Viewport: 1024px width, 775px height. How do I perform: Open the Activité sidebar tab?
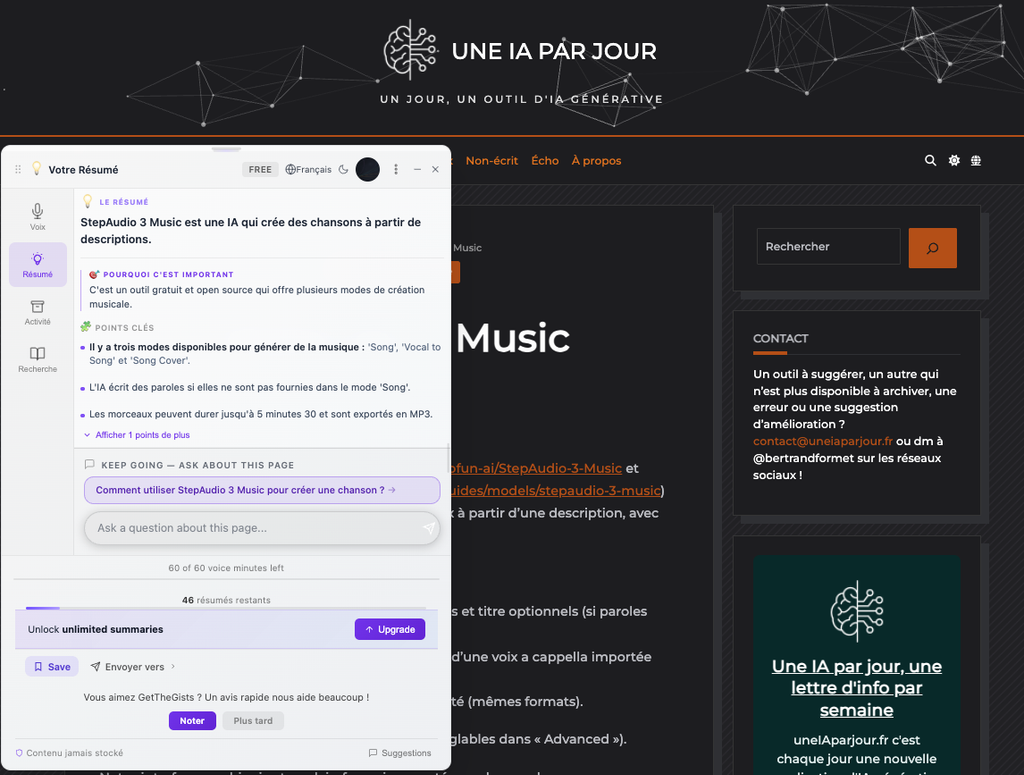click(x=38, y=312)
